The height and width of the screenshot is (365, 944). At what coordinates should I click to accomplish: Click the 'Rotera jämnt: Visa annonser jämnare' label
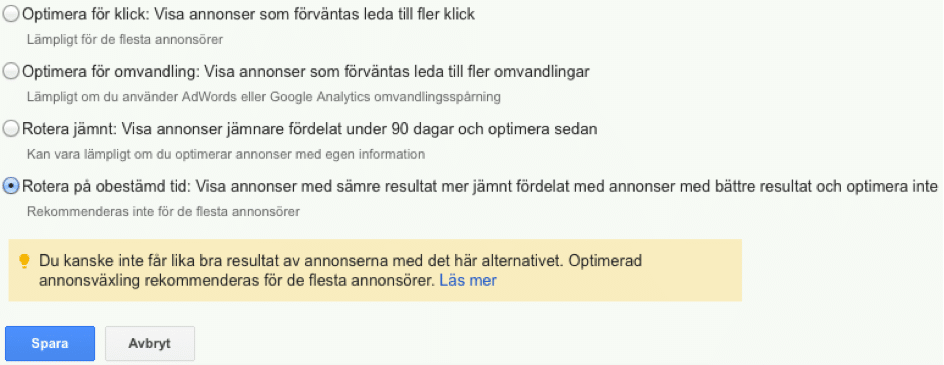click(x=309, y=129)
